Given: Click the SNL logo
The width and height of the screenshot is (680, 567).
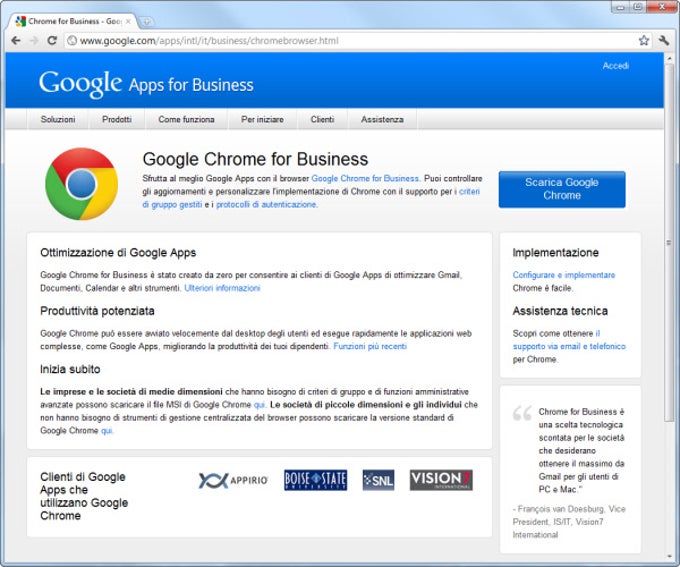Looking at the screenshot, I should click(x=378, y=480).
